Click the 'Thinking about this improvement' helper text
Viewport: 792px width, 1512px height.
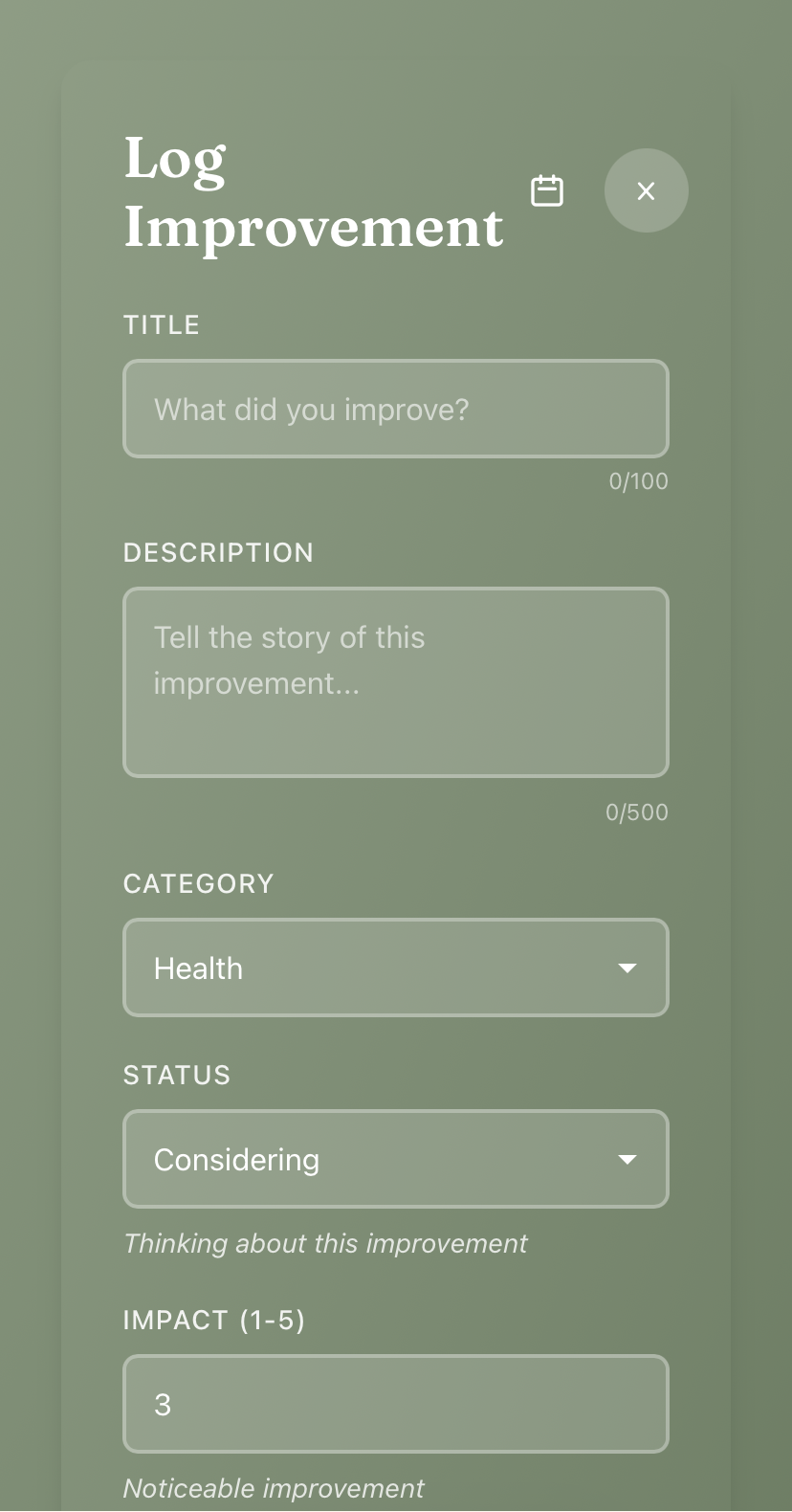point(325,1243)
